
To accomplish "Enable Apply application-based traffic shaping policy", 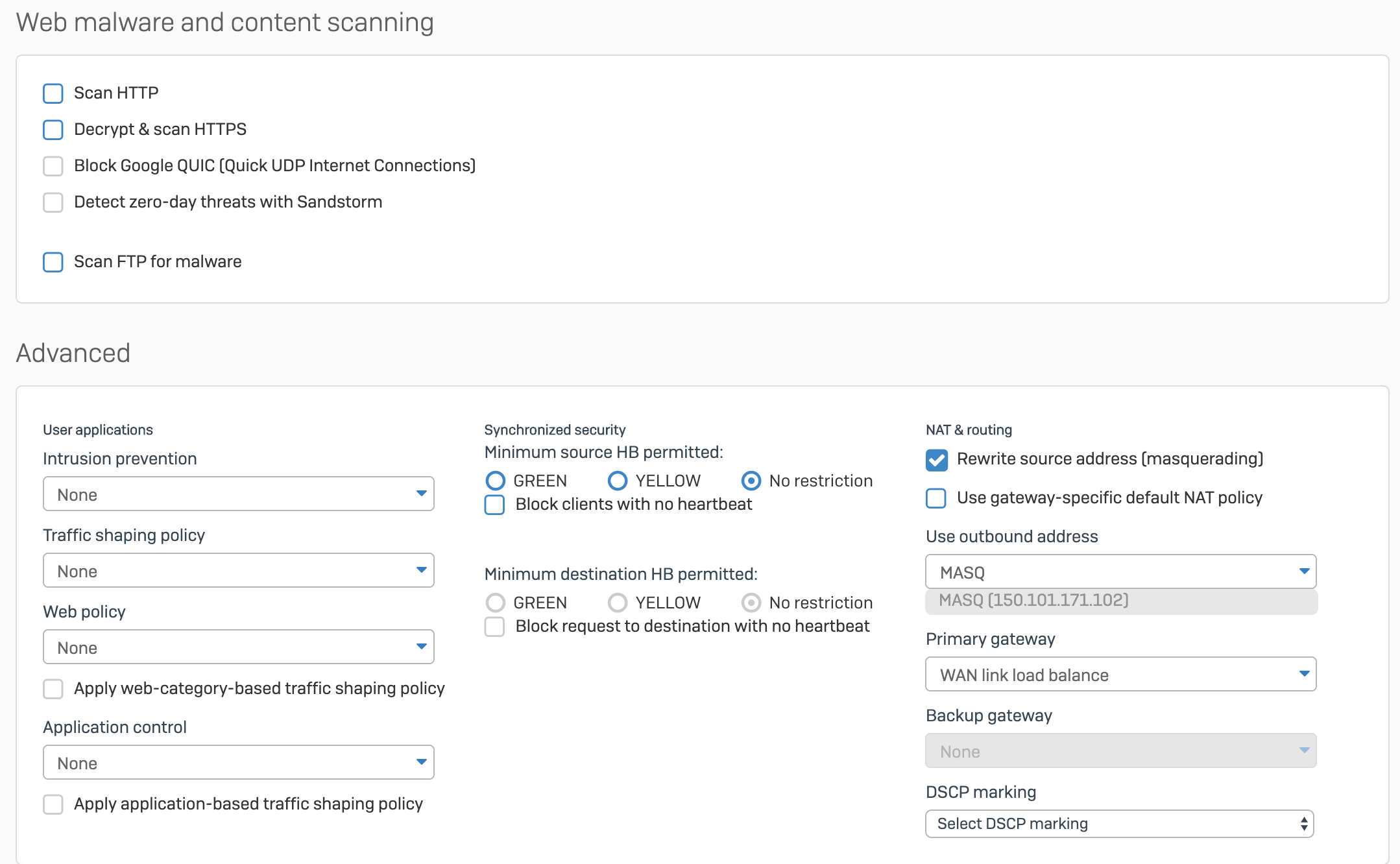I will pyautogui.click(x=53, y=804).
